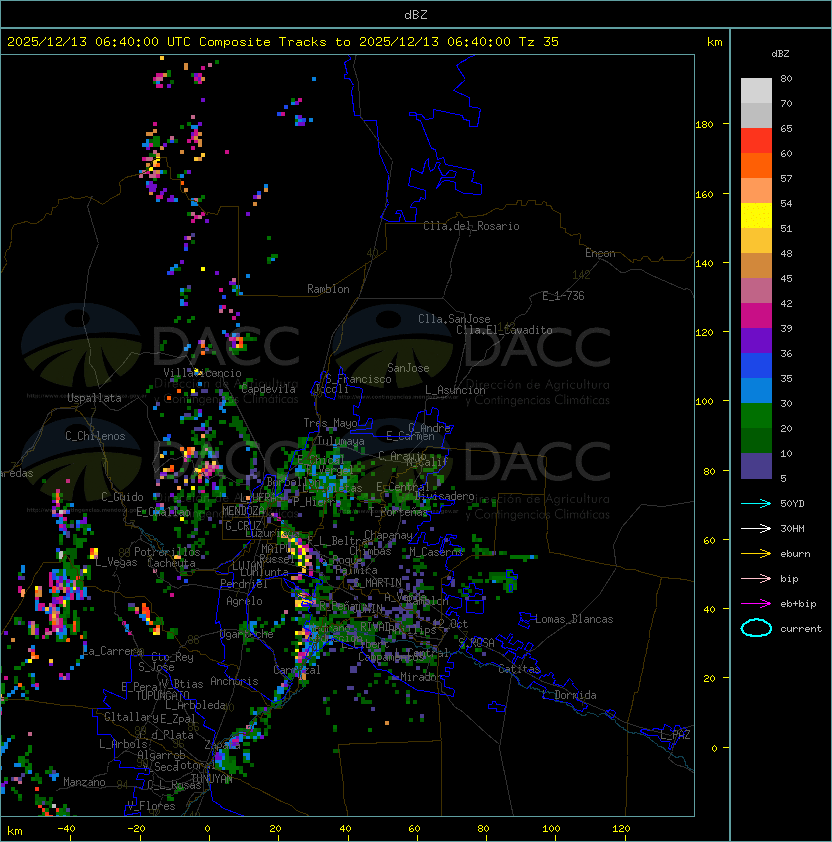Click the 'L_PAZ' map label
832x842 pixels.
coord(676,735)
